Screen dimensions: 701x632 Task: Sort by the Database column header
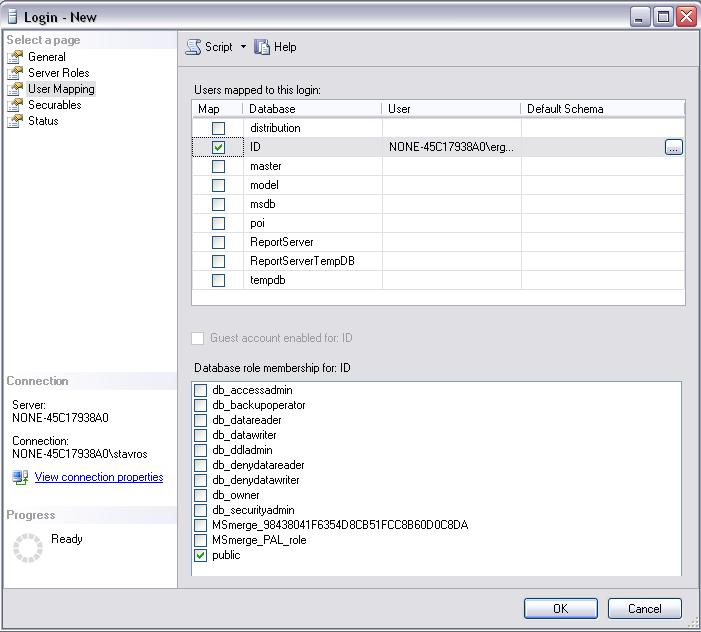coord(312,109)
